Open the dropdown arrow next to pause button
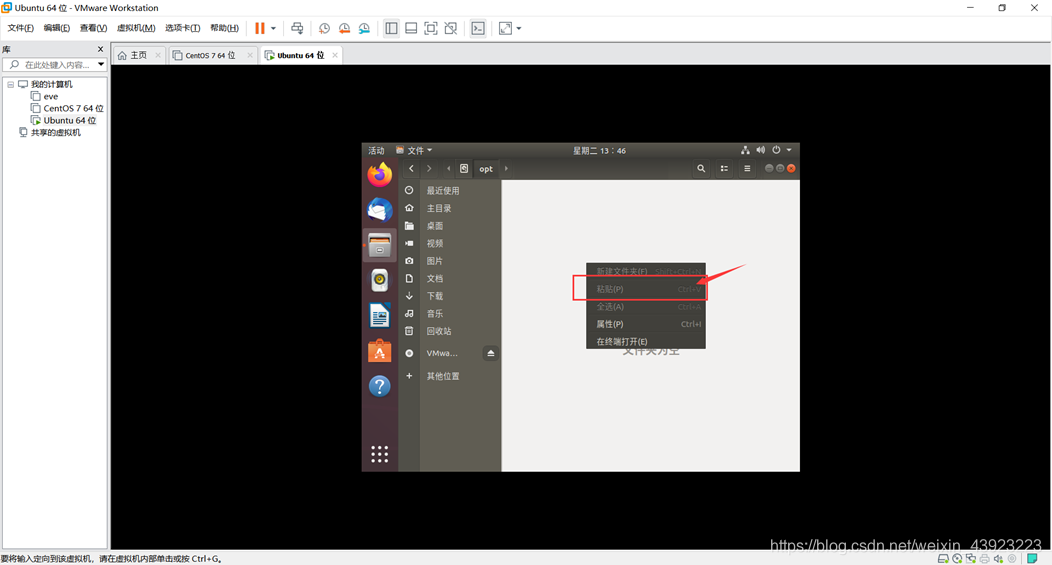1052x565 pixels. (273, 28)
